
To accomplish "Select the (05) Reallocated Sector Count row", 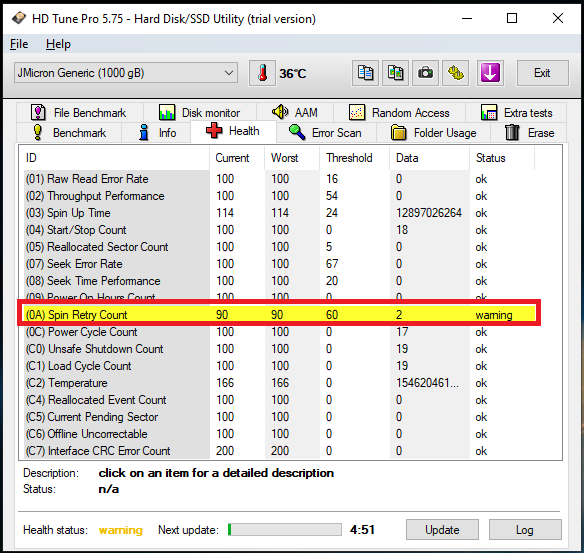I will [279, 247].
